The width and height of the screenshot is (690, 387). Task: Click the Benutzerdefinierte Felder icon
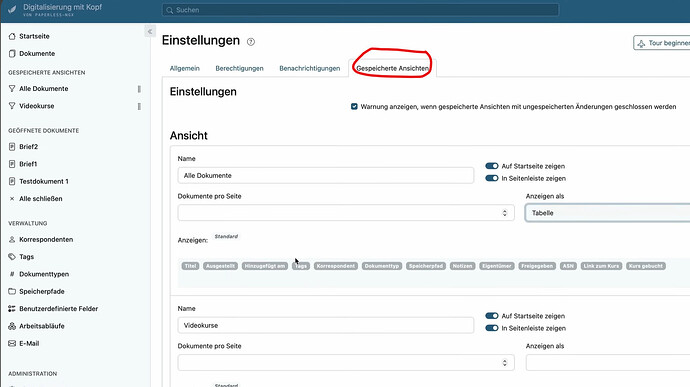click(x=12, y=309)
